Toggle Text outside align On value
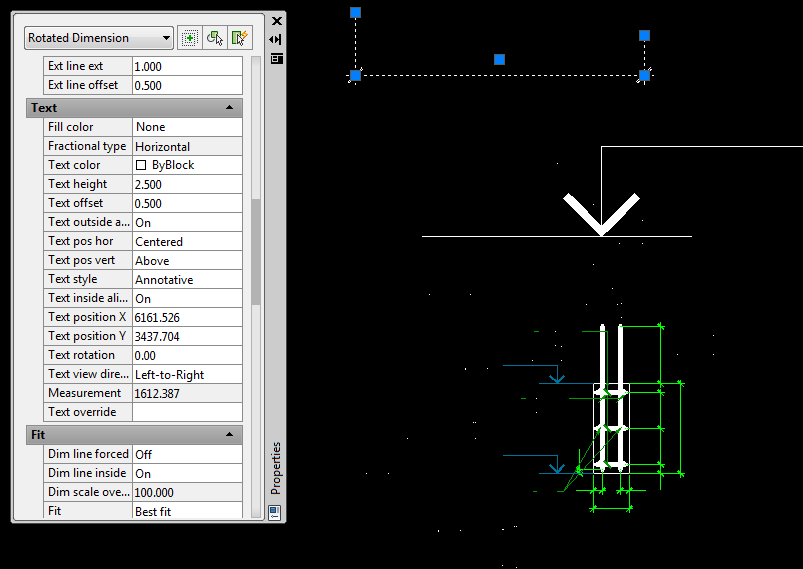803x569 pixels. coord(187,222)
